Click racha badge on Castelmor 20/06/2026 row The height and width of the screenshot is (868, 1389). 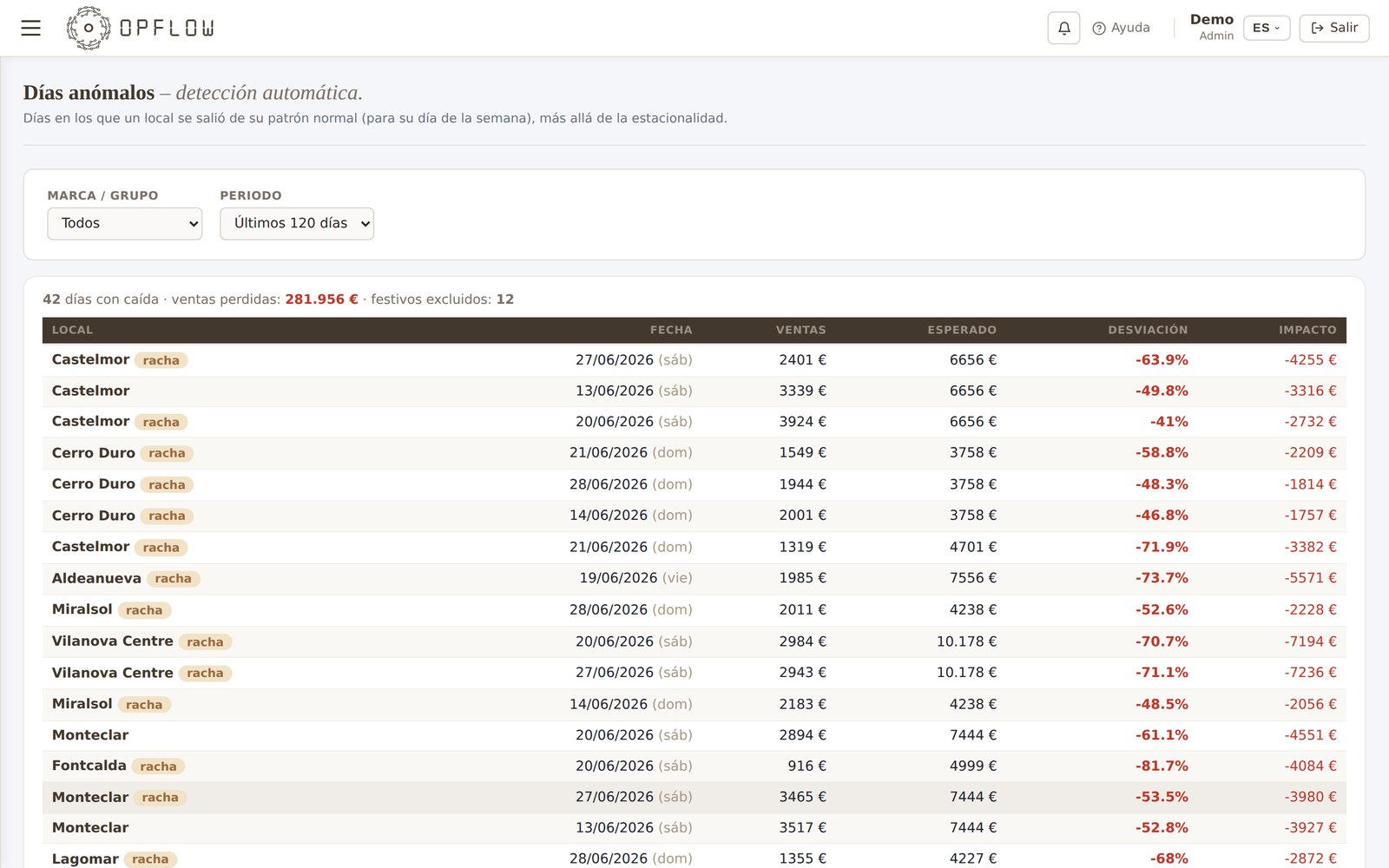point(161,422)
